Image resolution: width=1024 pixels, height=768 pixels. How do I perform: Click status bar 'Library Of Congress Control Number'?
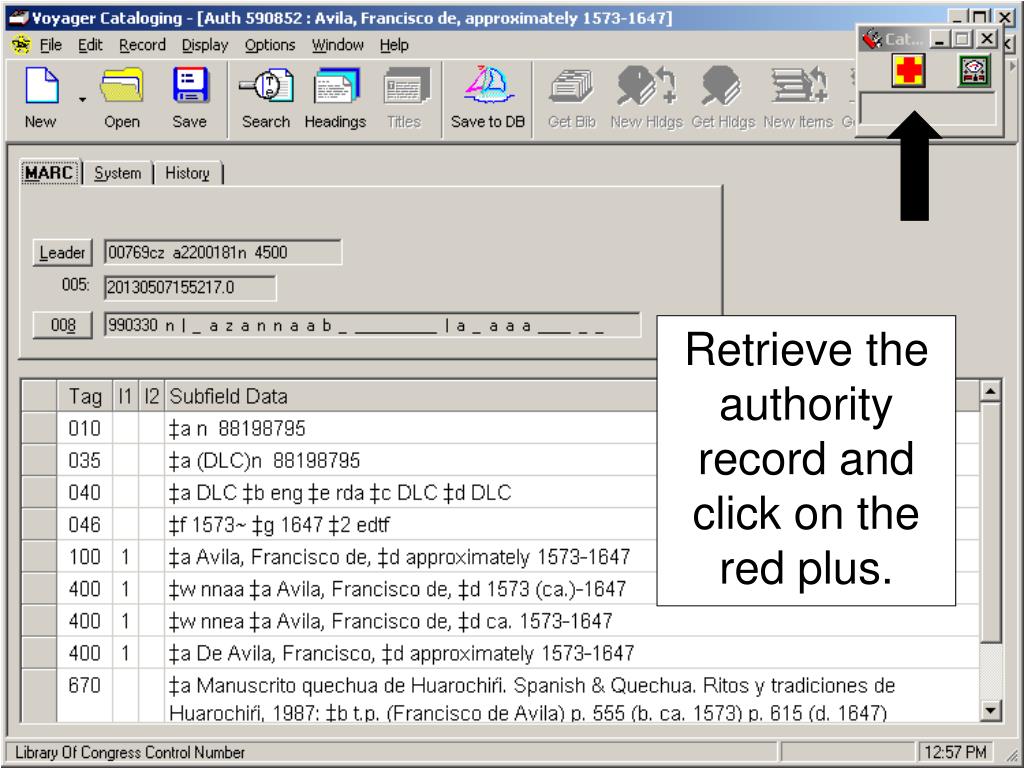[x=130, y=752]
